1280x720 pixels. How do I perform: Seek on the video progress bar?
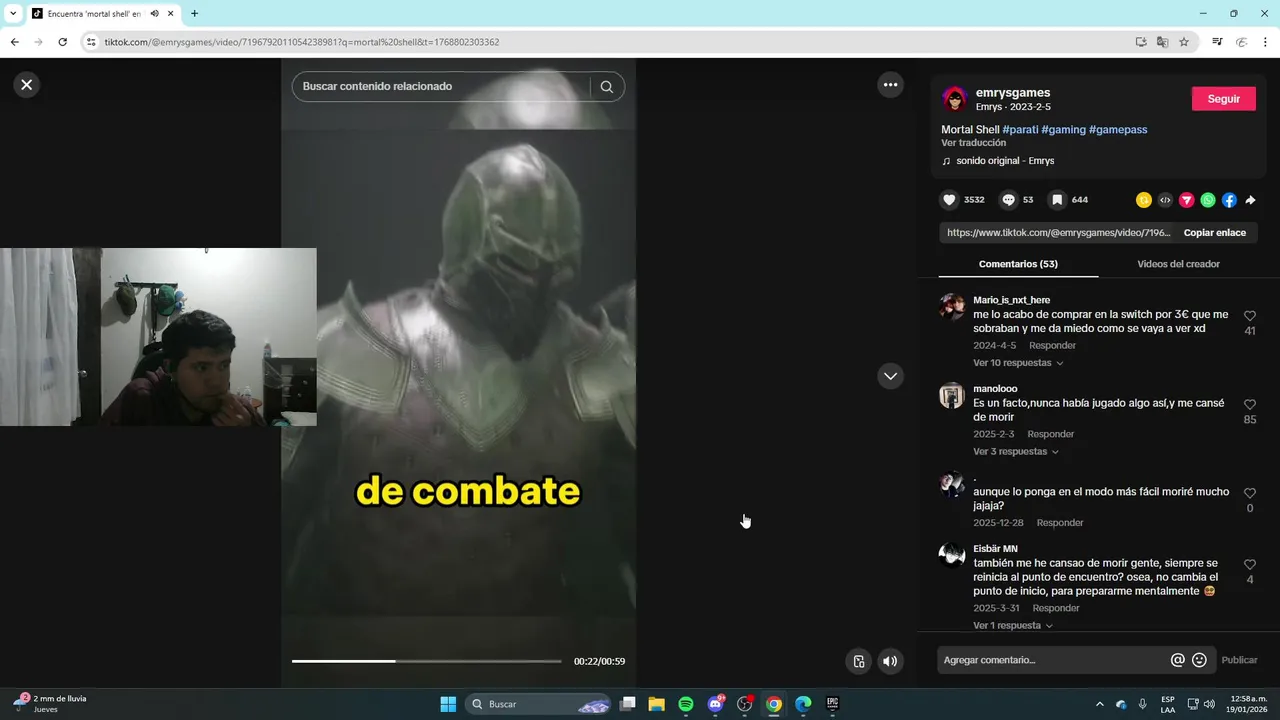427,661
